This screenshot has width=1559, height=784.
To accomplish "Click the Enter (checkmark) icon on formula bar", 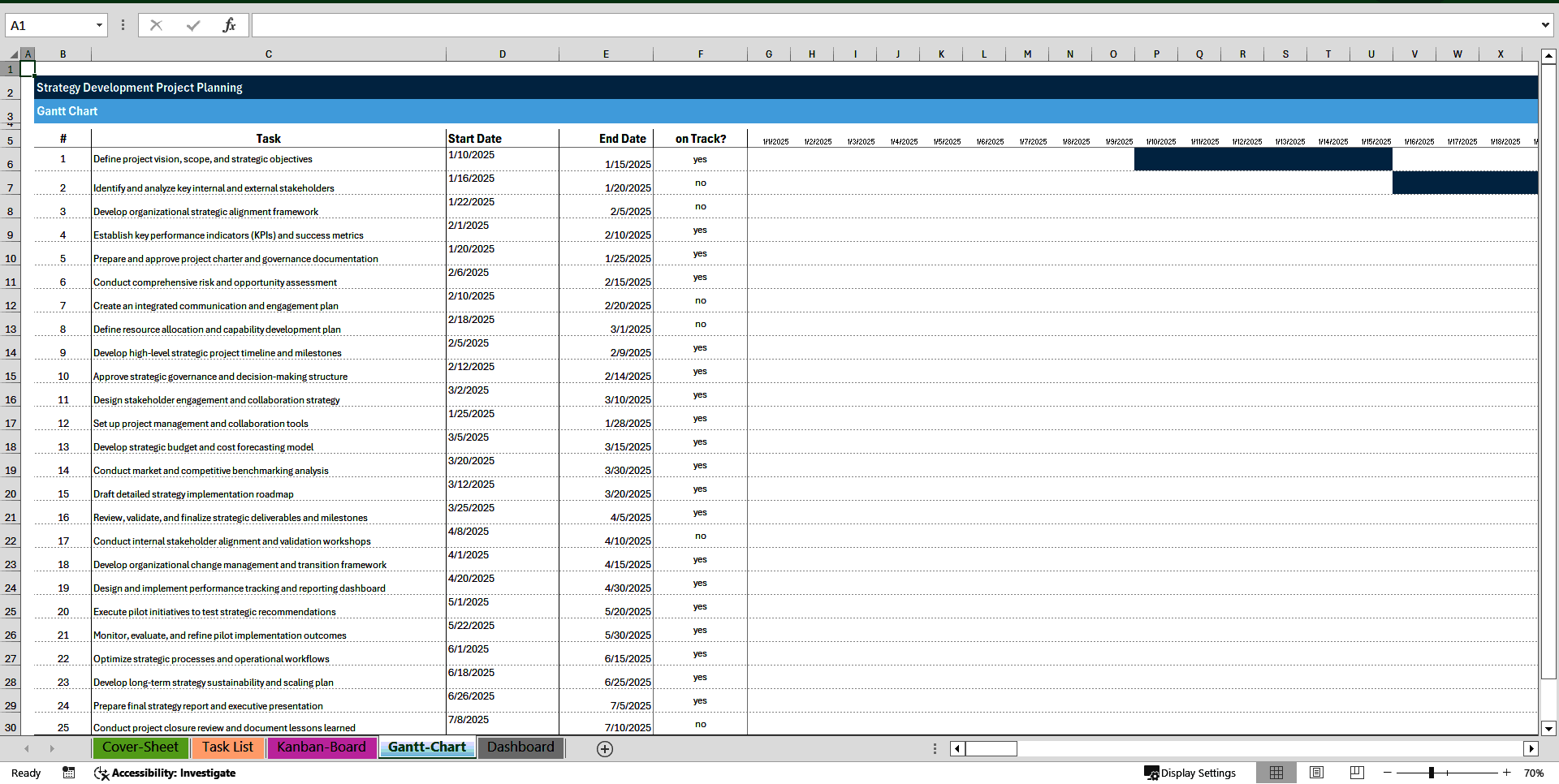I will (x=192, y=25).
